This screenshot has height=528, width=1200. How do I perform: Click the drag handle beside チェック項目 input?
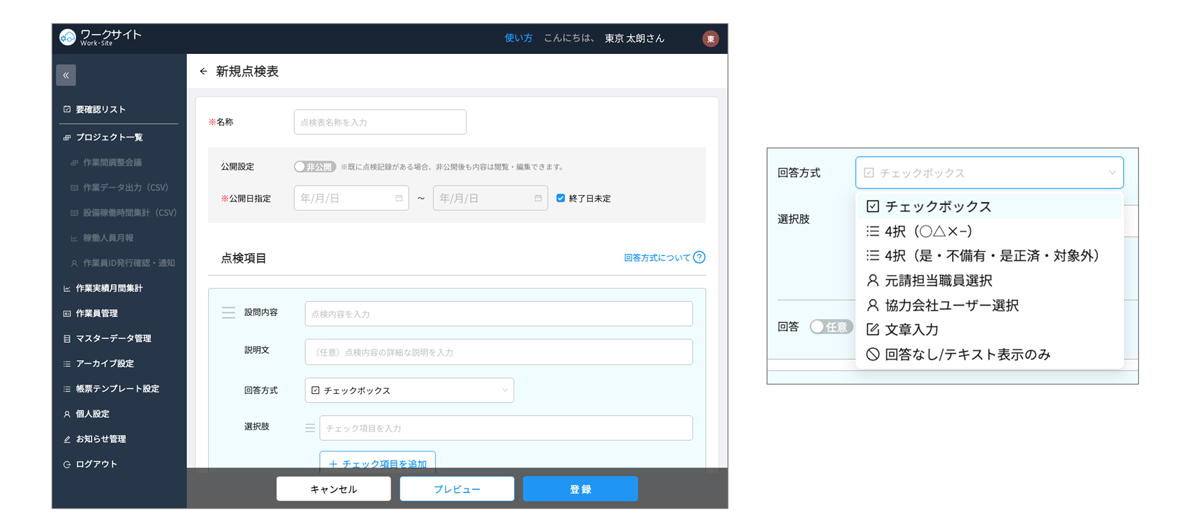[x=310, y=428]
